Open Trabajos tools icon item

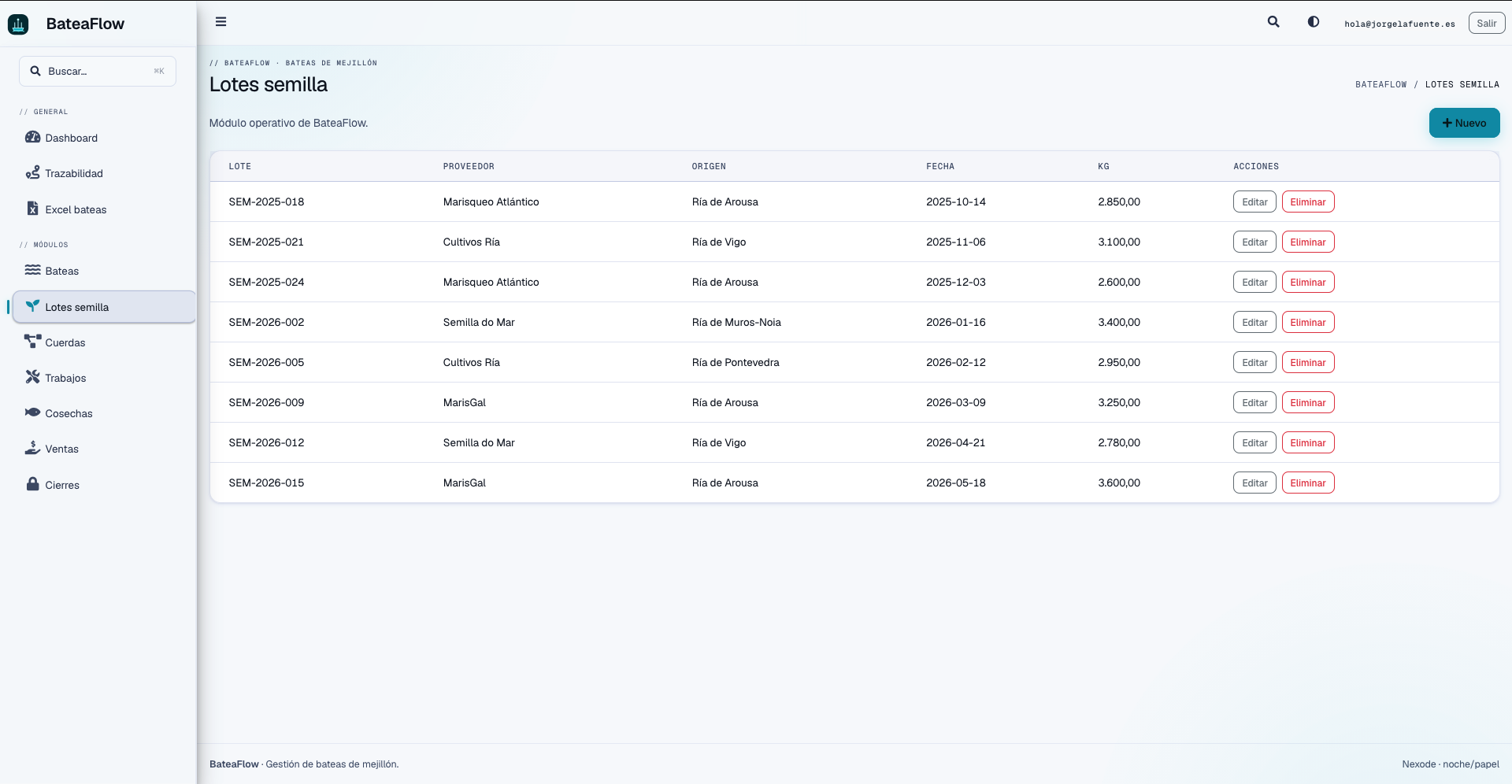pyautogui.click(x=104, y=378)
